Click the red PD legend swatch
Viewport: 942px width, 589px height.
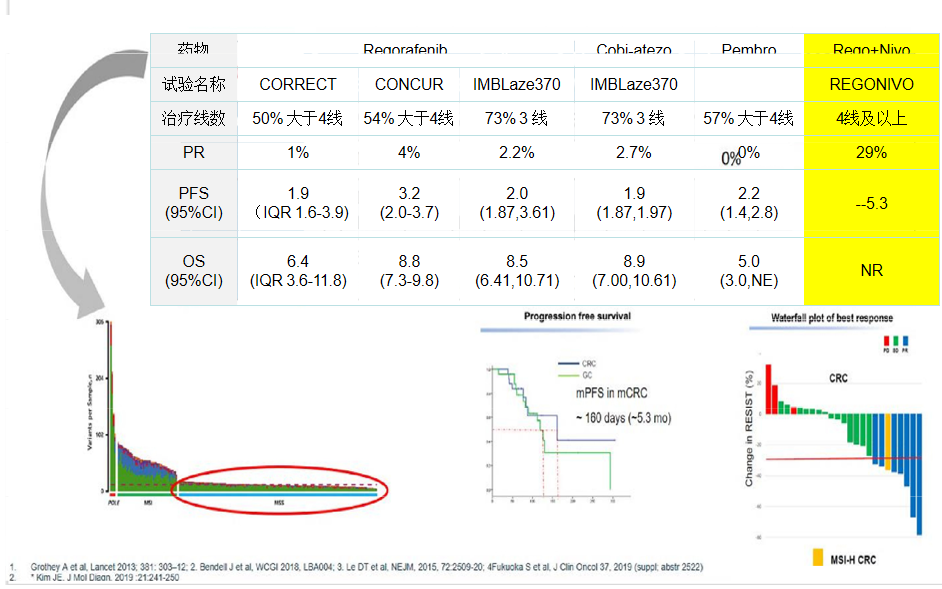click(x=886, y=341)
